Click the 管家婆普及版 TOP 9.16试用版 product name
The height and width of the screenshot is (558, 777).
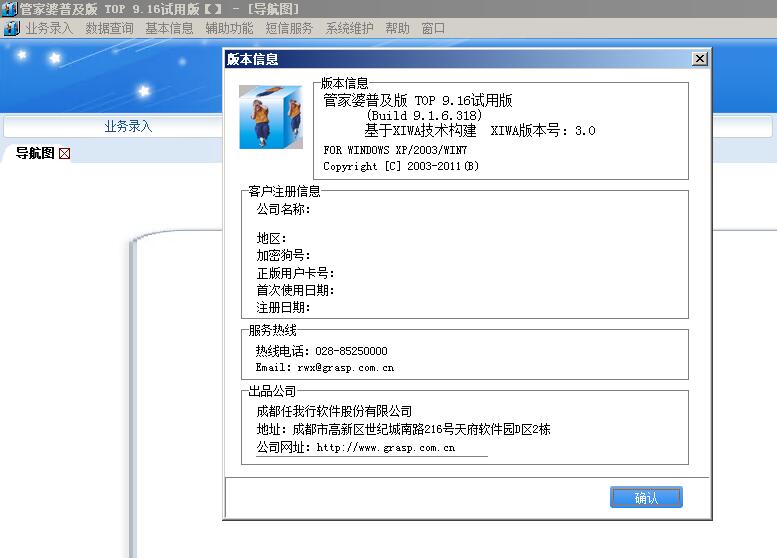tap(418, 101)
